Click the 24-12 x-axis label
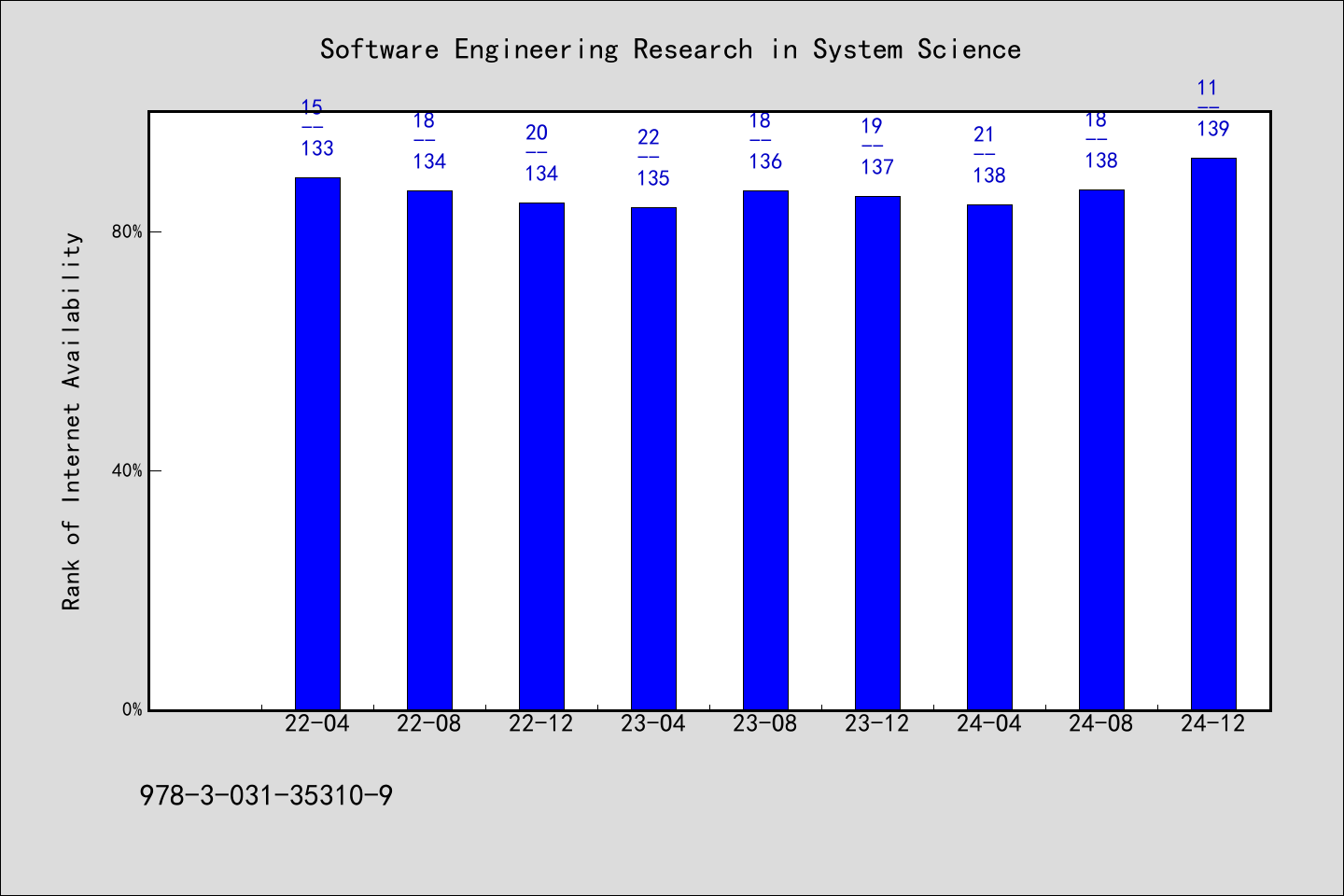 pyautogui.click(x=1213, y=724)
